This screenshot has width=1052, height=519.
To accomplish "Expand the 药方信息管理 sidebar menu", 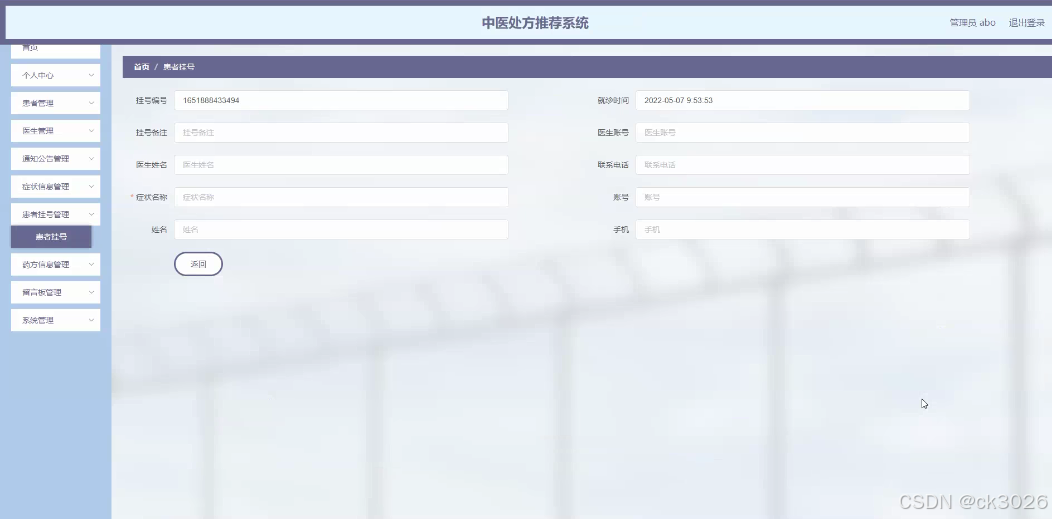I will click(x=56, y=264).
